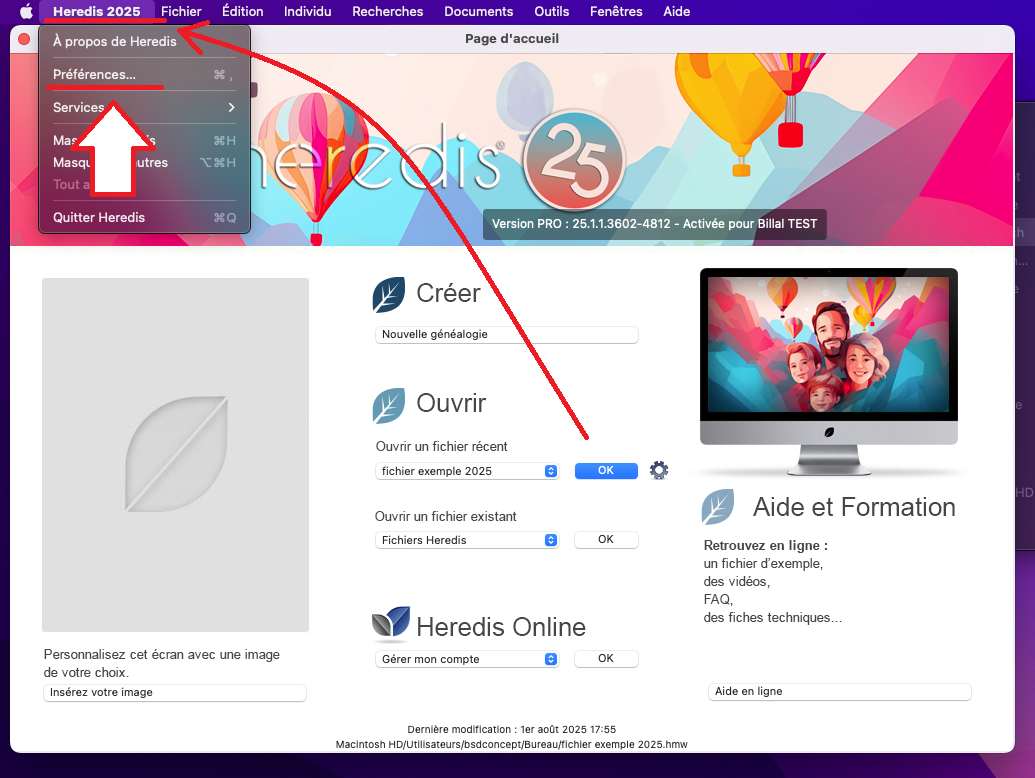This screenshot has height=778, width=1035.
Task: Click the Nouvelle généalogie button
Action: 506,335
